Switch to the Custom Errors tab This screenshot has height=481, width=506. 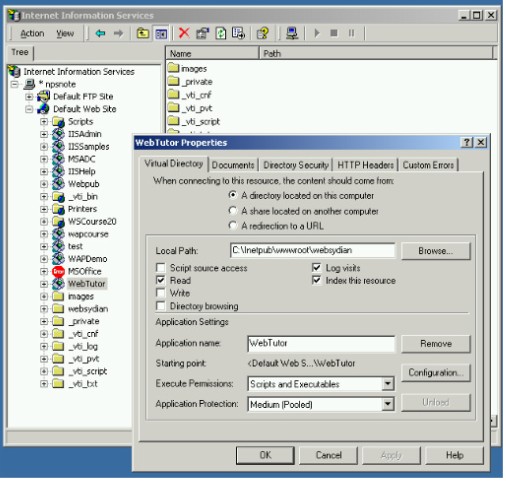click(x=428, y=165)
